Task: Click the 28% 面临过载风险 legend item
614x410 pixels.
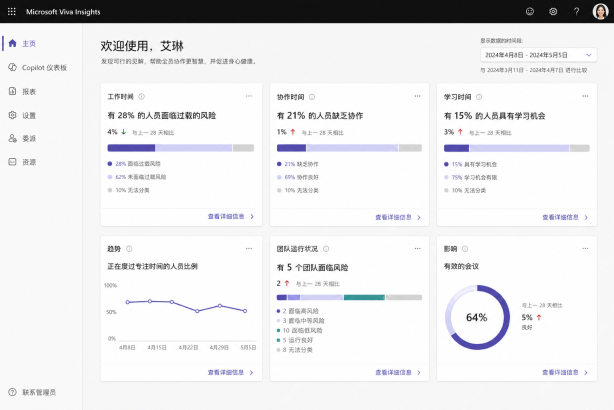Action: [x=134, y=164]
